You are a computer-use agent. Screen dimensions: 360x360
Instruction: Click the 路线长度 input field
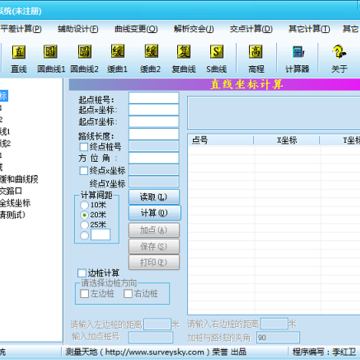pyautogui.click(x=154, y=134)
